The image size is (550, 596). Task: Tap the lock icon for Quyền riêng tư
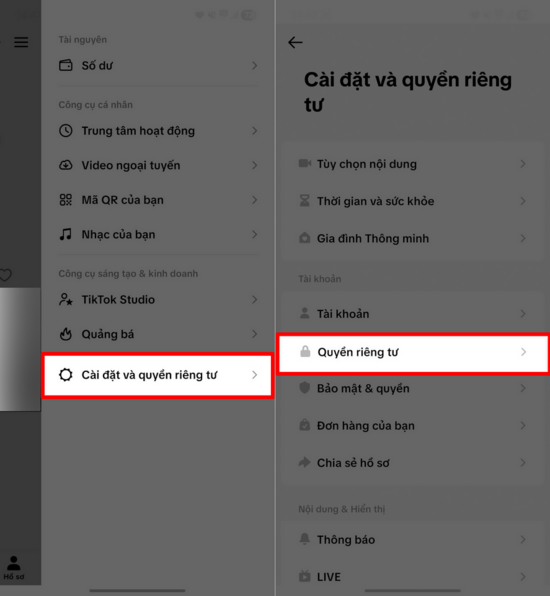[x=305, y=352]
